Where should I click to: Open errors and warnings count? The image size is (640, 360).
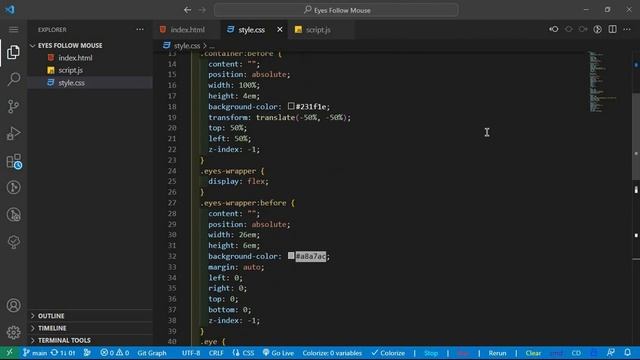pyautogui.click(x=115, y=353)
